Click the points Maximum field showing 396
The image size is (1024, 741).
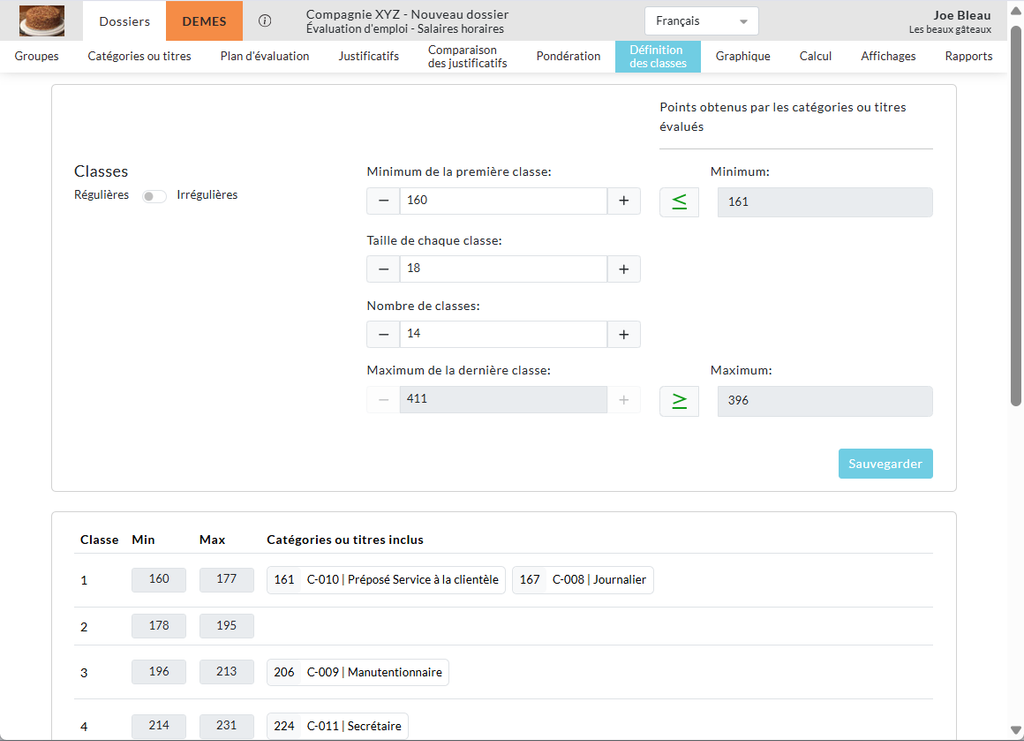[x=825, y=401]
